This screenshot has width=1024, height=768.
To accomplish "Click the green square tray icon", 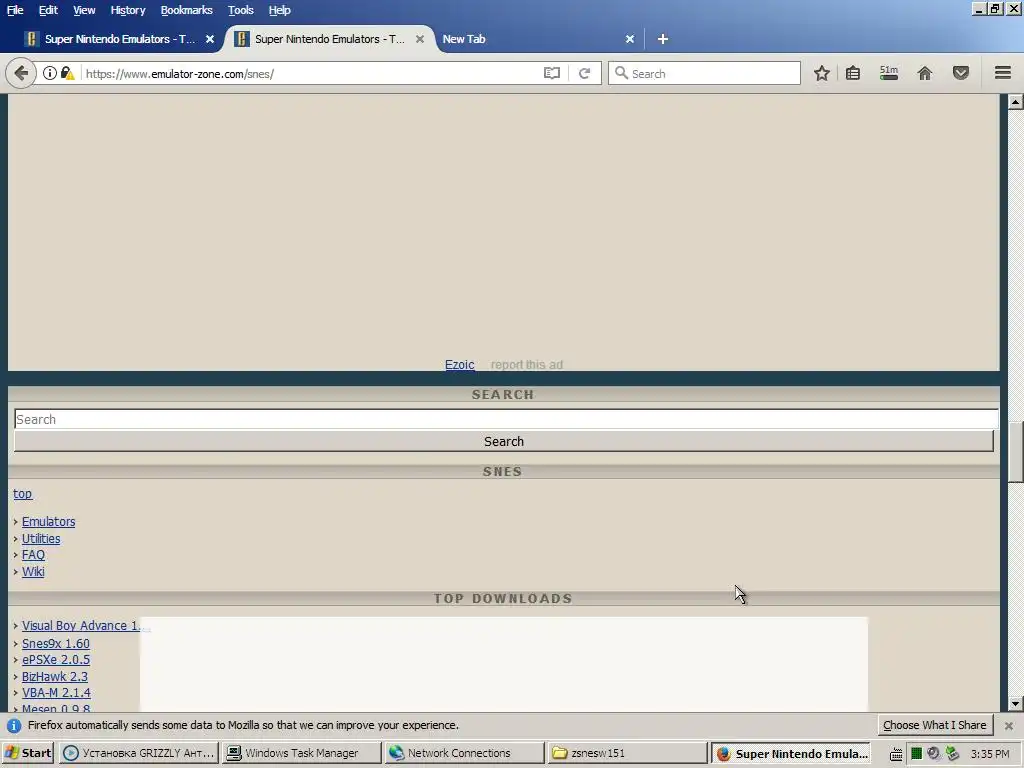I will 916,754.
